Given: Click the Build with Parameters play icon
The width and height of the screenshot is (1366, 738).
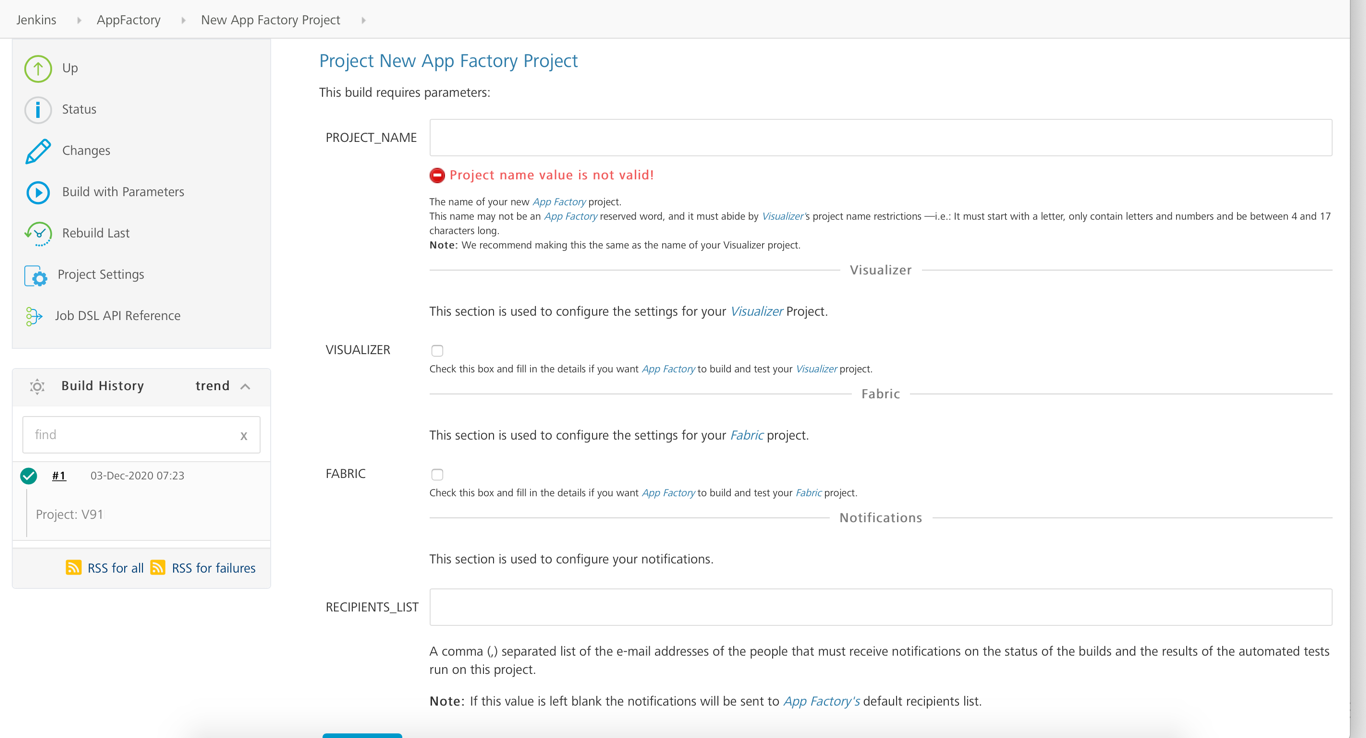Looking at the screenshot, I should coord(38,192).
